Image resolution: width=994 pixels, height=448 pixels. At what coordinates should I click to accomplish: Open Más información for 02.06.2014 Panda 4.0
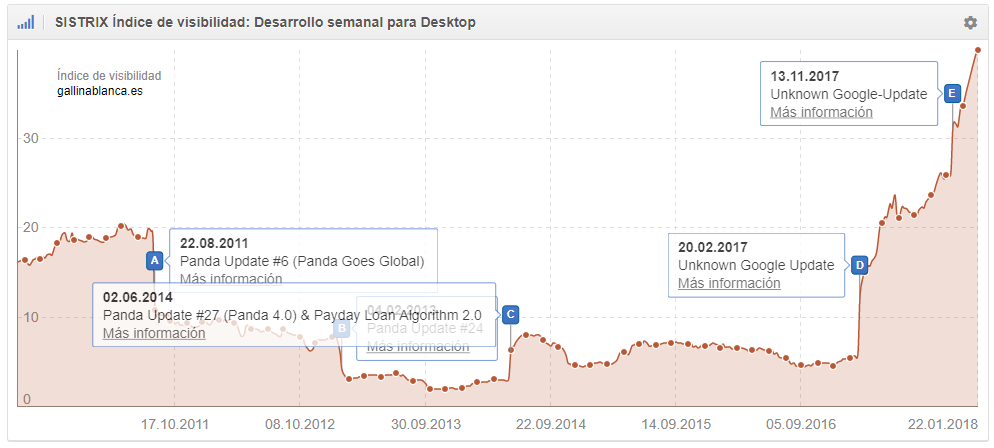(154, 333)
